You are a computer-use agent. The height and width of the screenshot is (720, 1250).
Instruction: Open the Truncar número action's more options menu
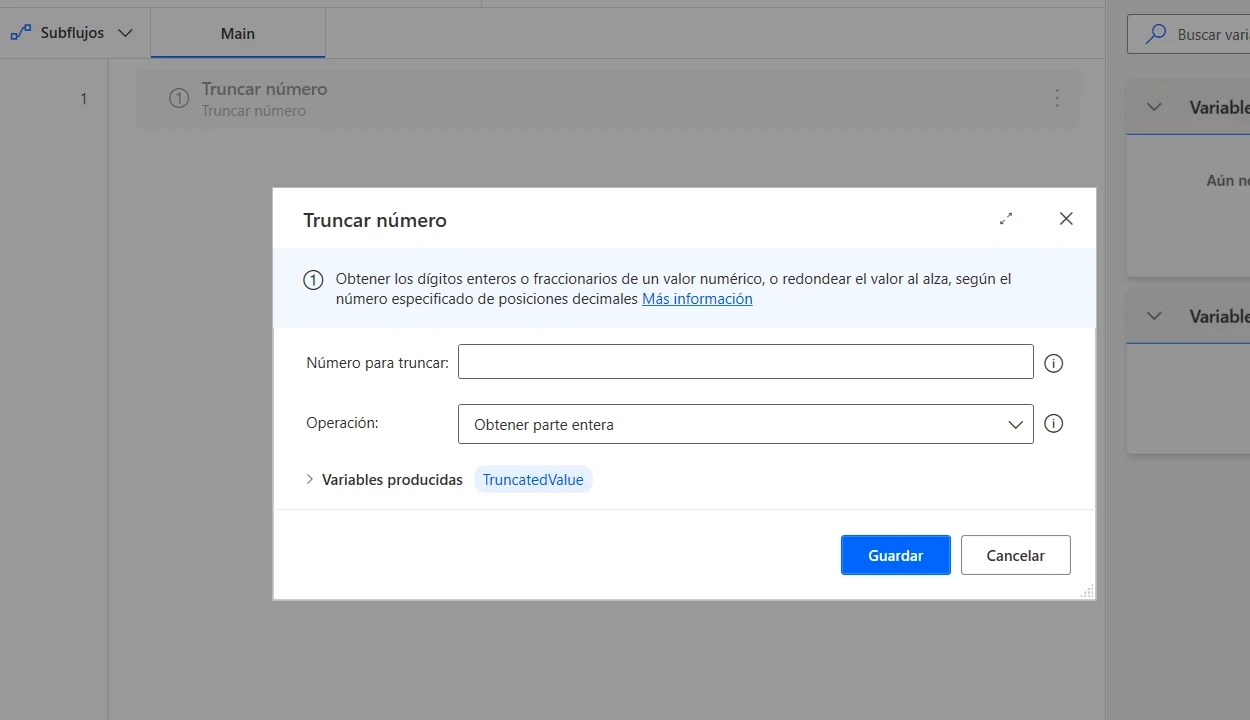1057,99
